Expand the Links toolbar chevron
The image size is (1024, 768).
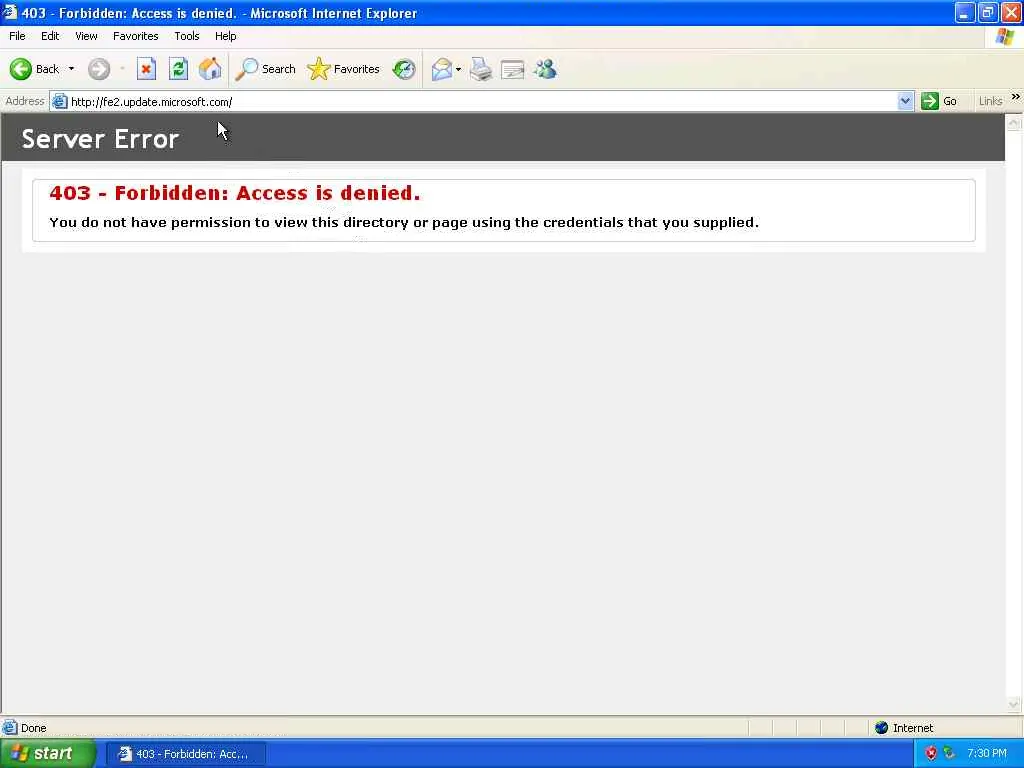click(1016, 97)
